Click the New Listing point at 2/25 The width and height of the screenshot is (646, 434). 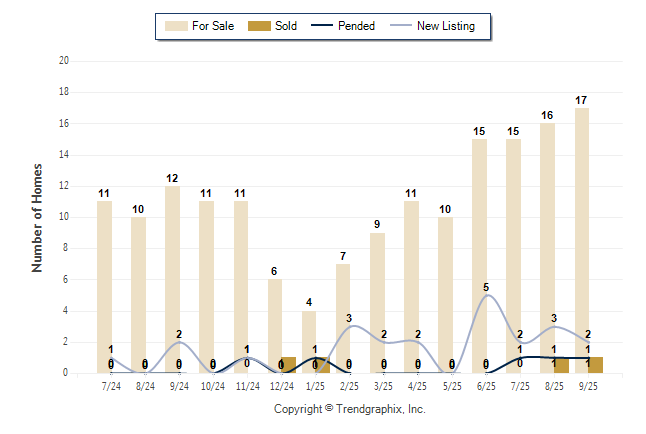(x=350, y=326)
